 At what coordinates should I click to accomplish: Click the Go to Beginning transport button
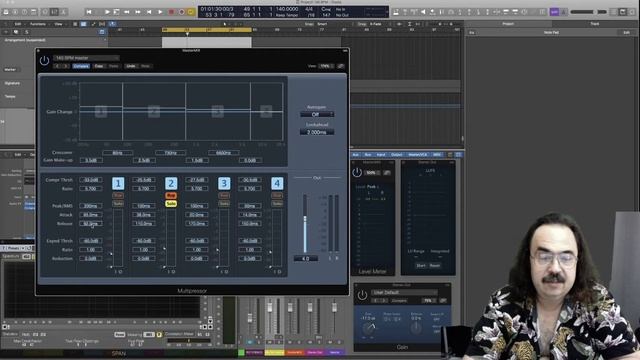(89, 12)
